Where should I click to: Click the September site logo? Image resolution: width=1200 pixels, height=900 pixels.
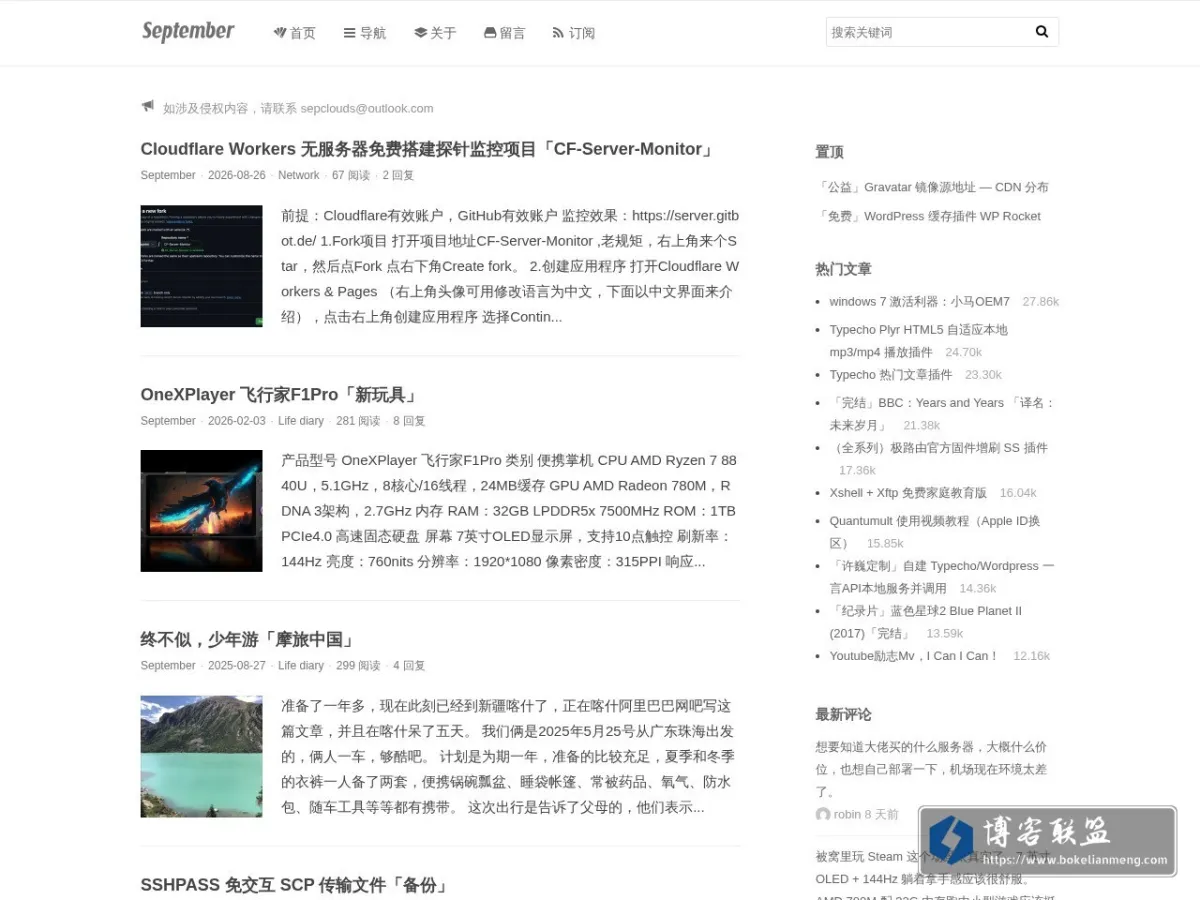(x=188, y=32)
